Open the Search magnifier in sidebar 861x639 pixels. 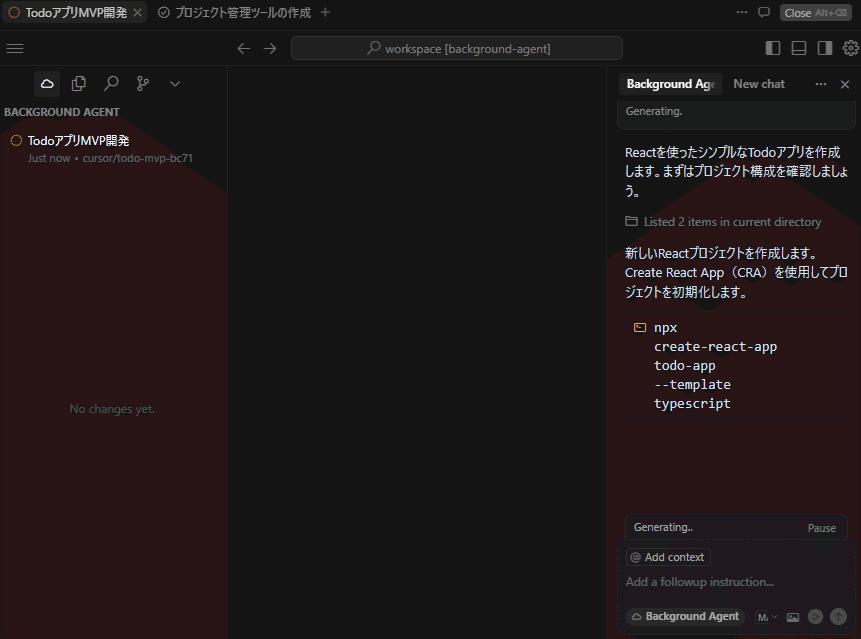point(111,84)
